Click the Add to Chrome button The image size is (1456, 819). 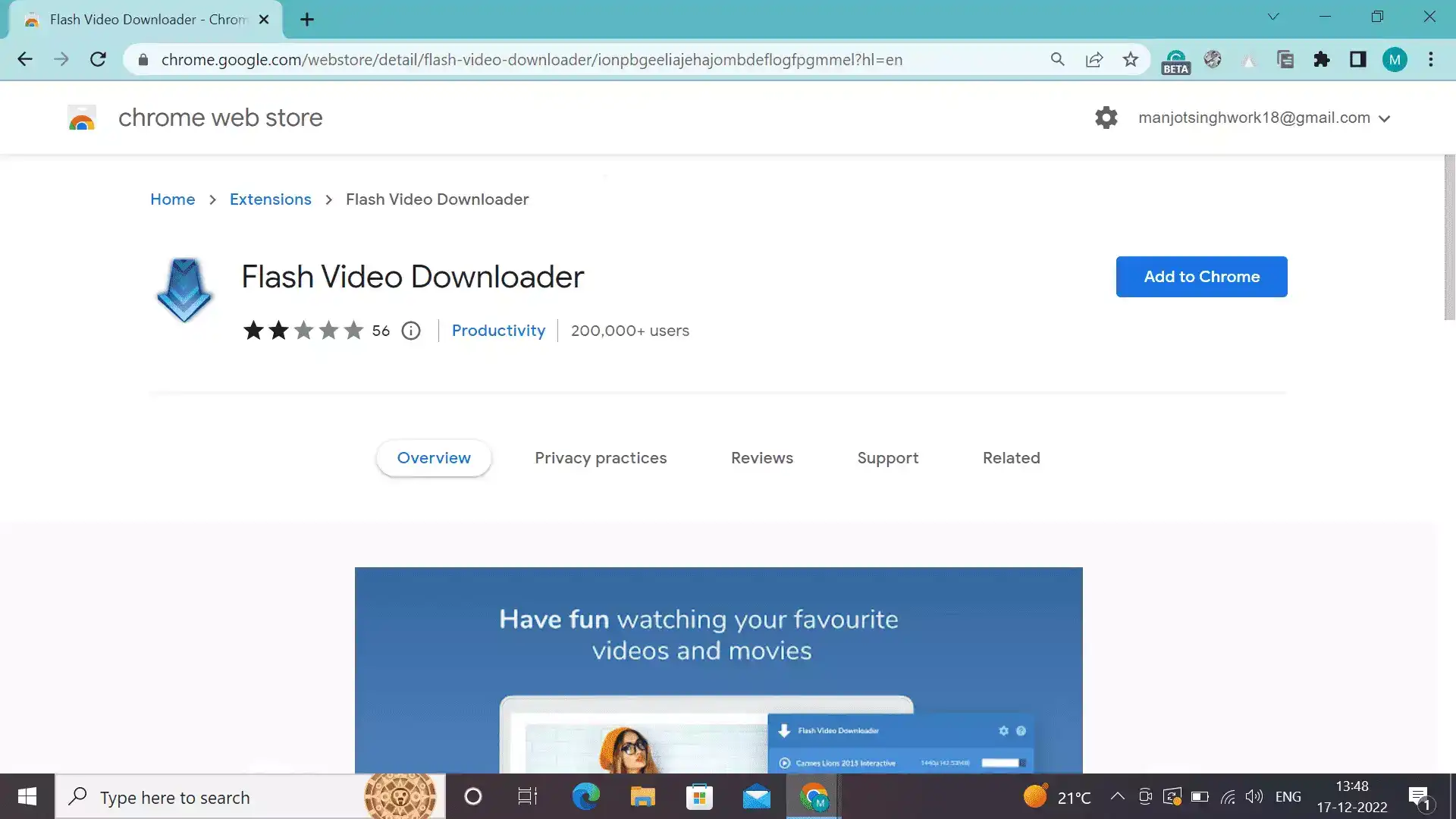coord(1202,277)
